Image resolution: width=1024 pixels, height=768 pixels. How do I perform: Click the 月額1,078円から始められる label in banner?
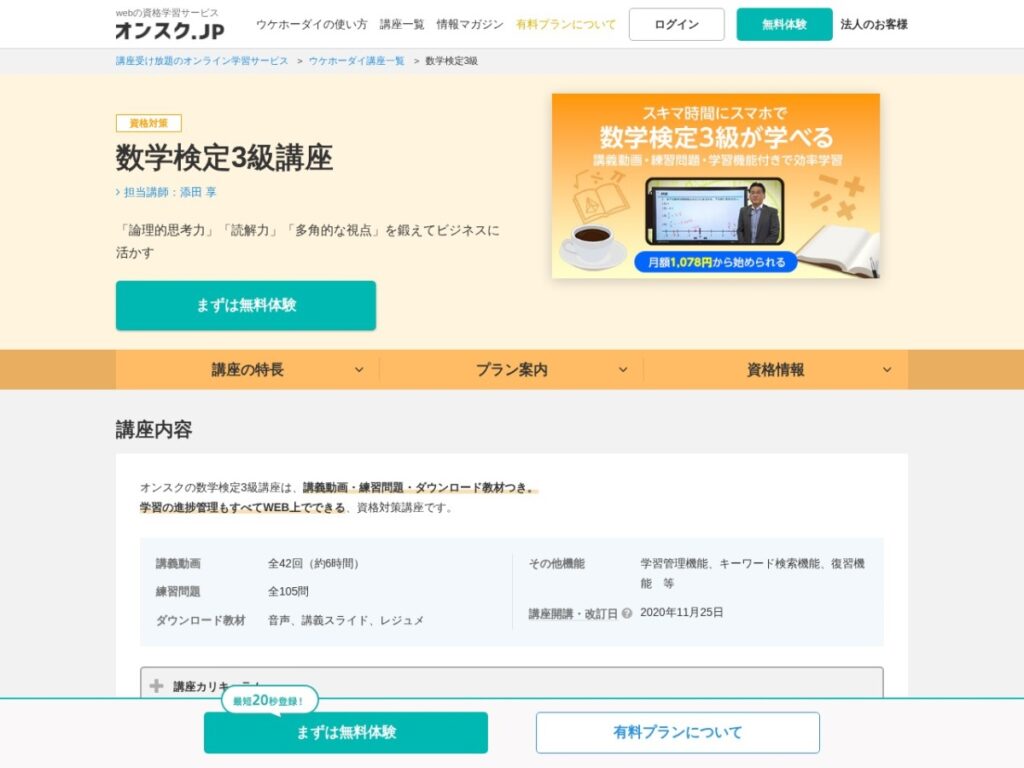coord(716,263)
